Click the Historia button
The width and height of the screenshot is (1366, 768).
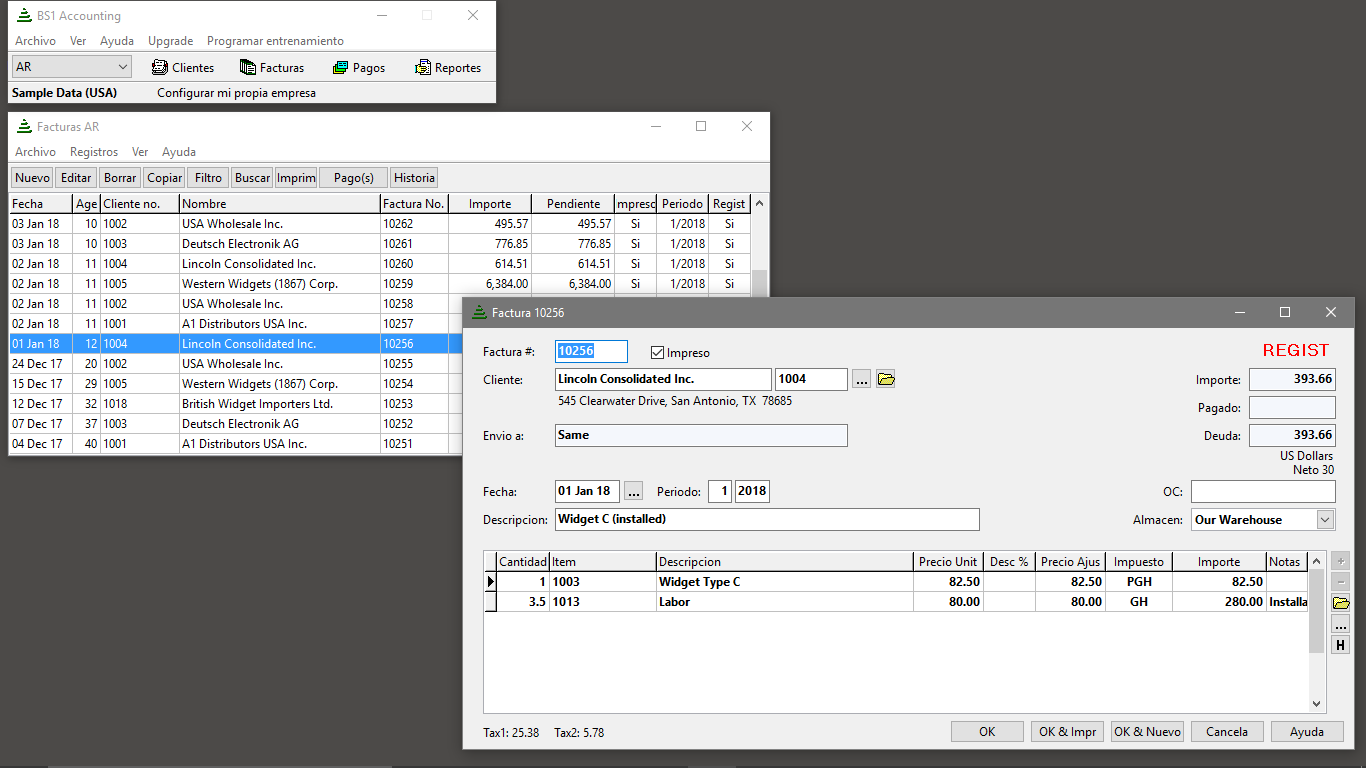point(414,178)
